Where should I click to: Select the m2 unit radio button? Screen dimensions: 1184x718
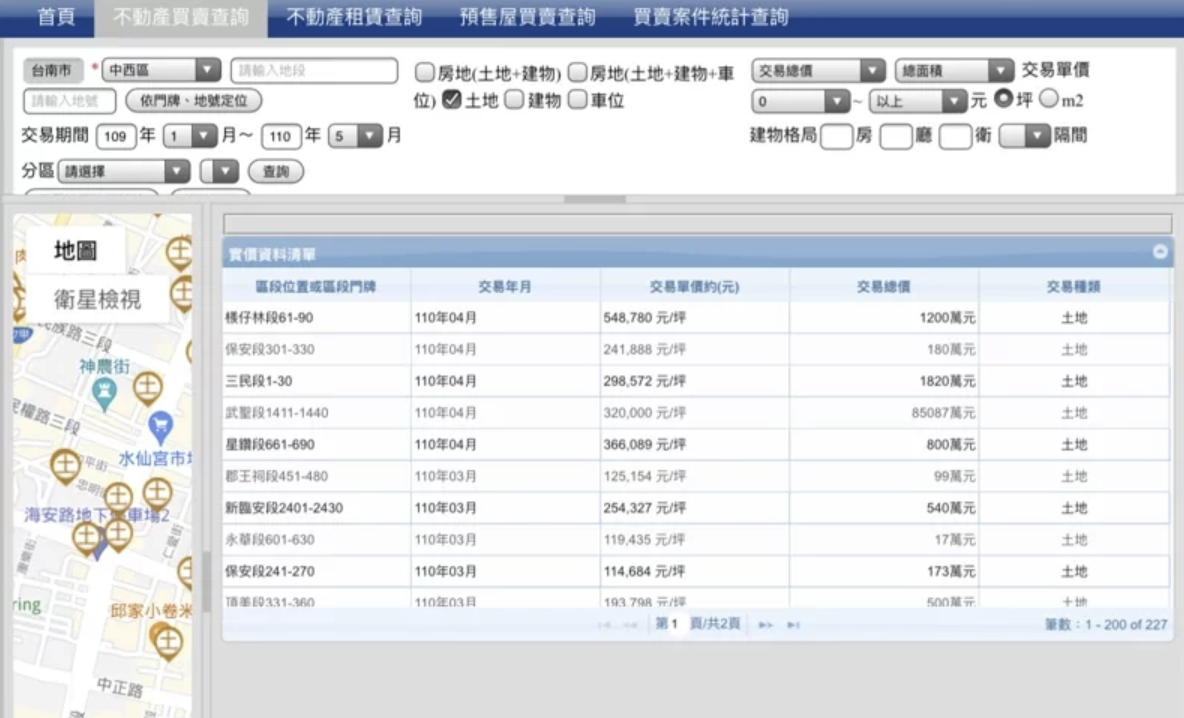1048,100
